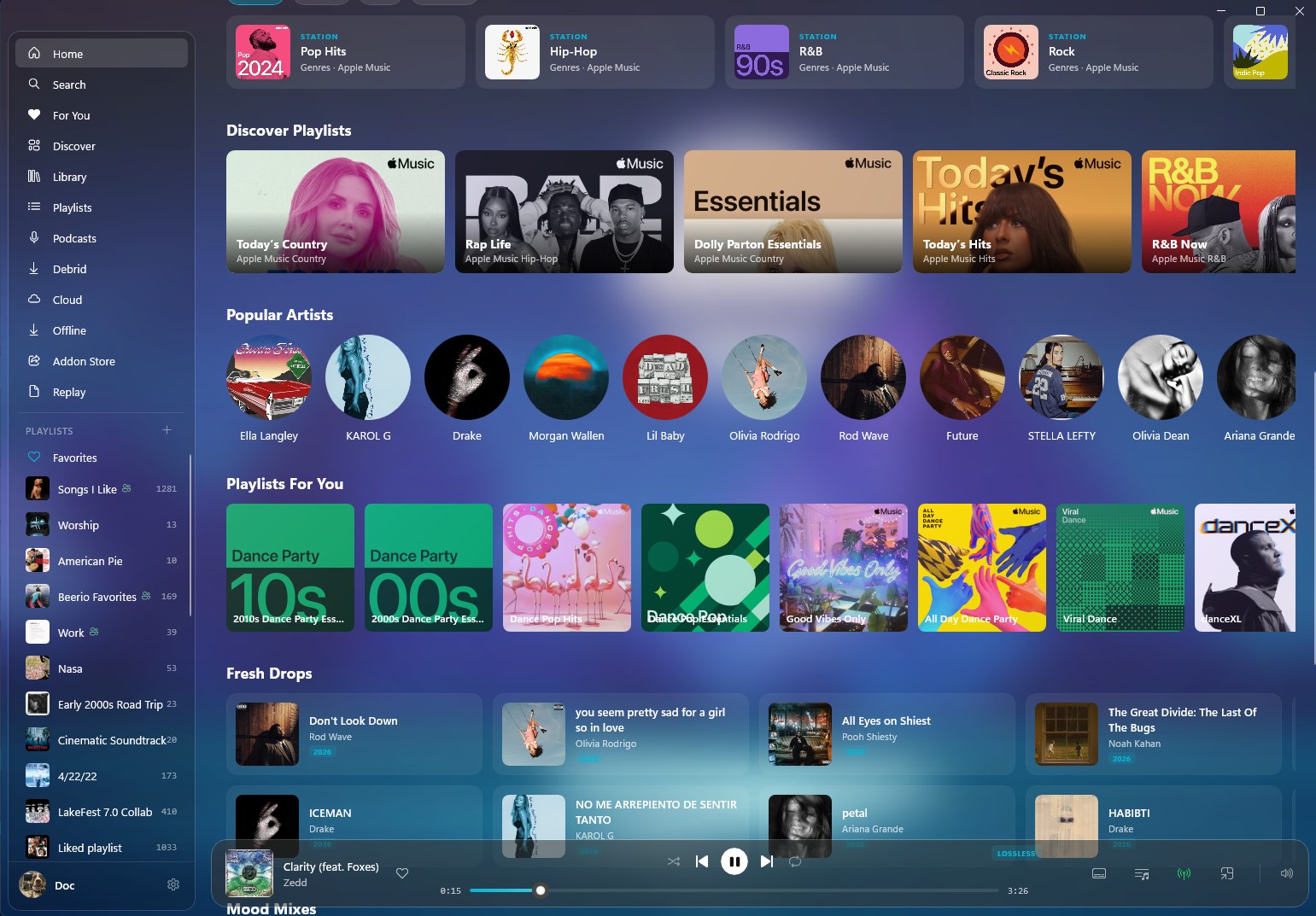This screenshot has width=1316, height=916.
Task: Open the Viral Dance playlist cover
Action: coord(1120,568)
